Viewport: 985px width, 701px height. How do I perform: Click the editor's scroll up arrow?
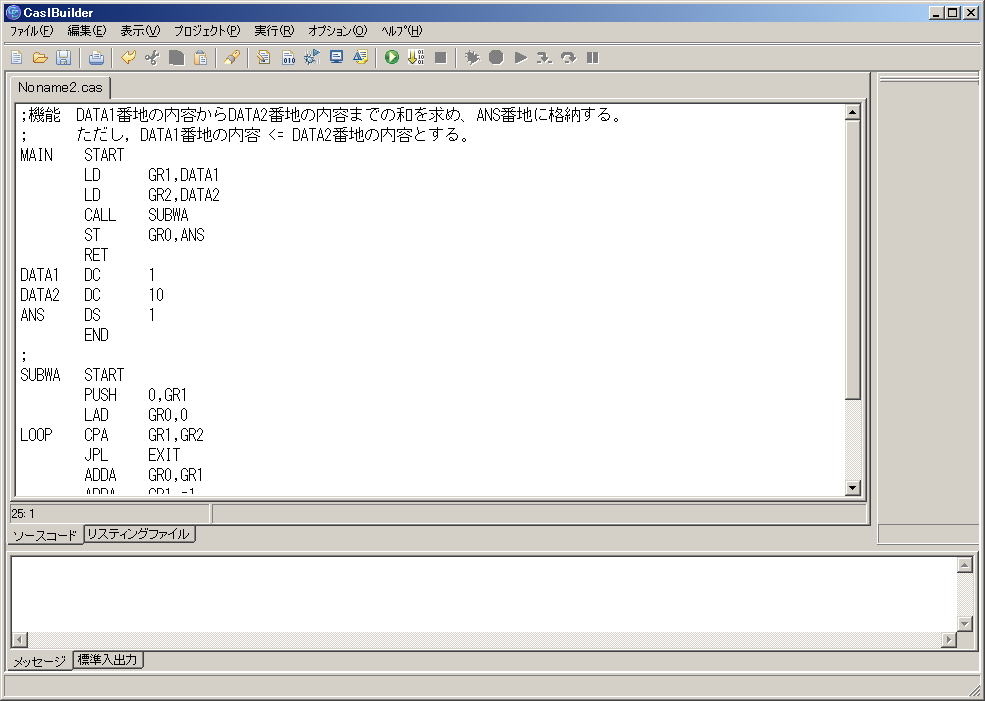click(852, 113)
